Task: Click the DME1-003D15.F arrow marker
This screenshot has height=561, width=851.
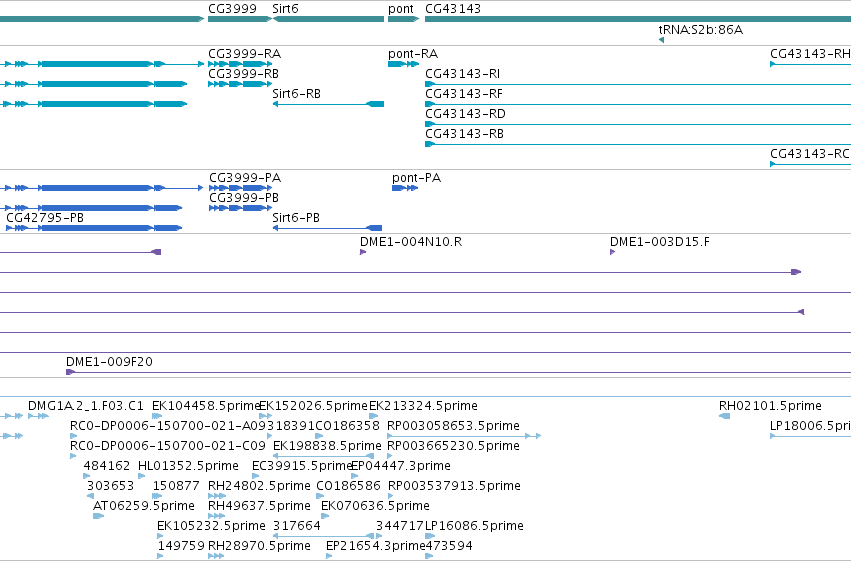Action: click(x=613, y=252)
